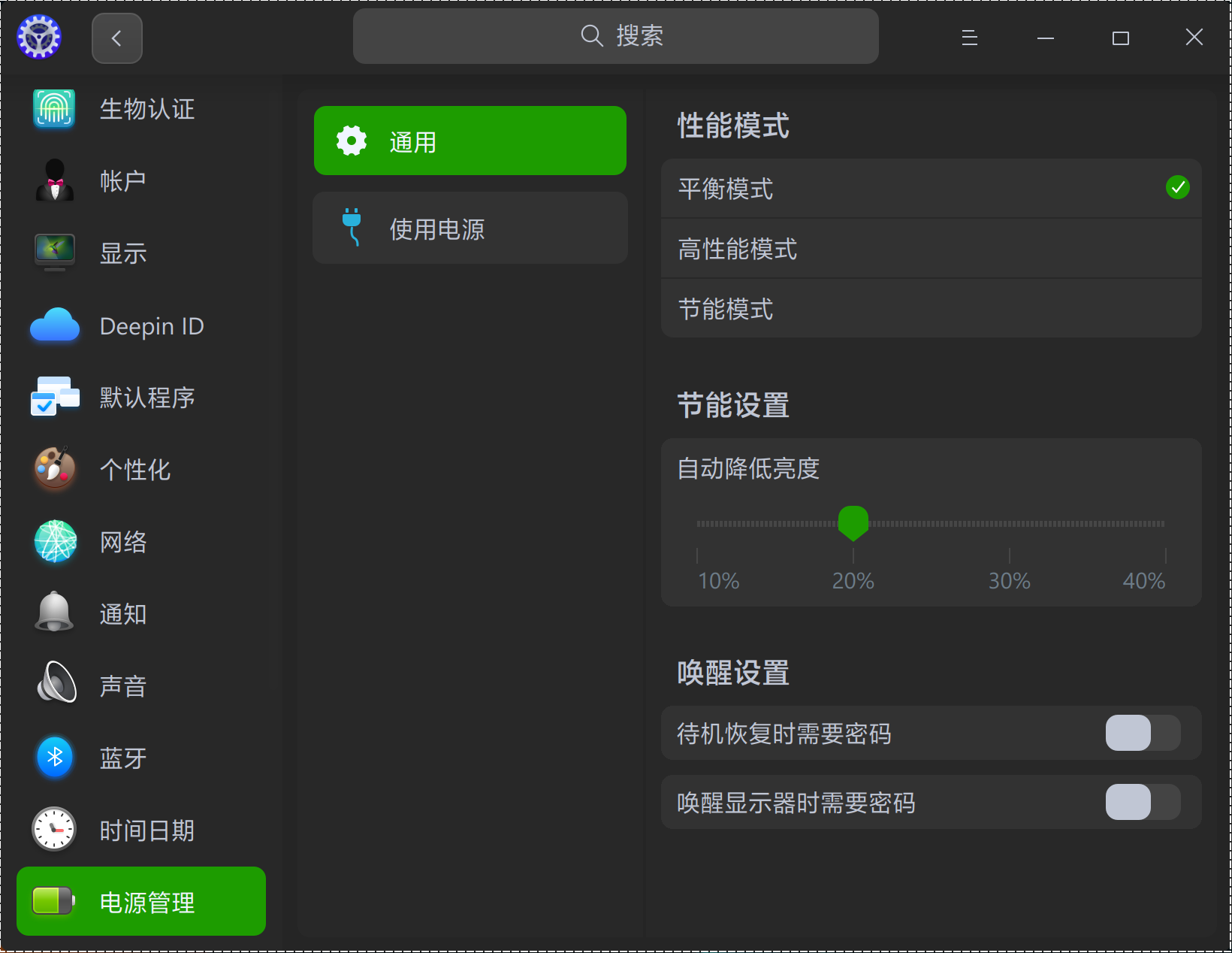Screen dimensions: 1232x953
Task: Click the Sound speaker icon
Action: (x=54, y=685)
